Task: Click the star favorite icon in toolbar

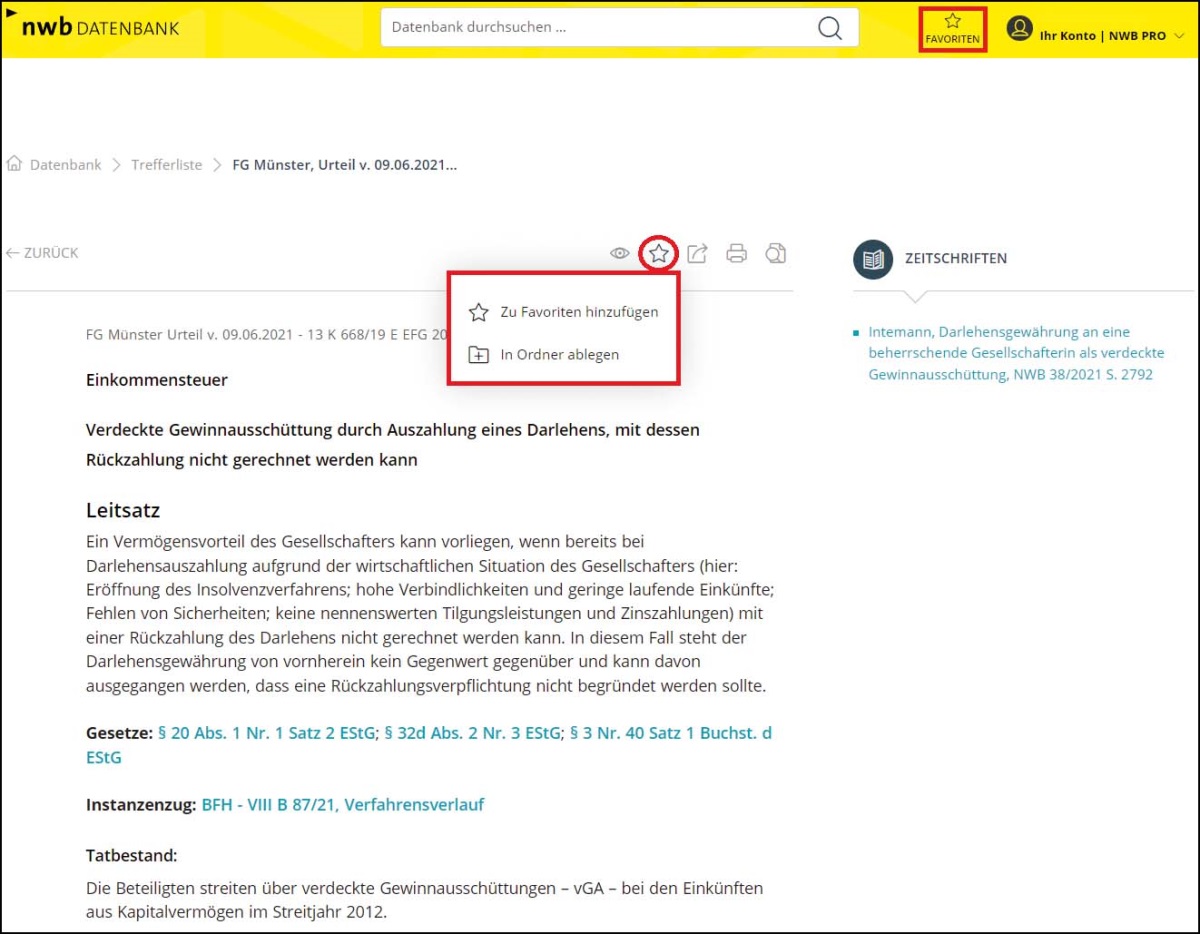Action: click(658, 254)
